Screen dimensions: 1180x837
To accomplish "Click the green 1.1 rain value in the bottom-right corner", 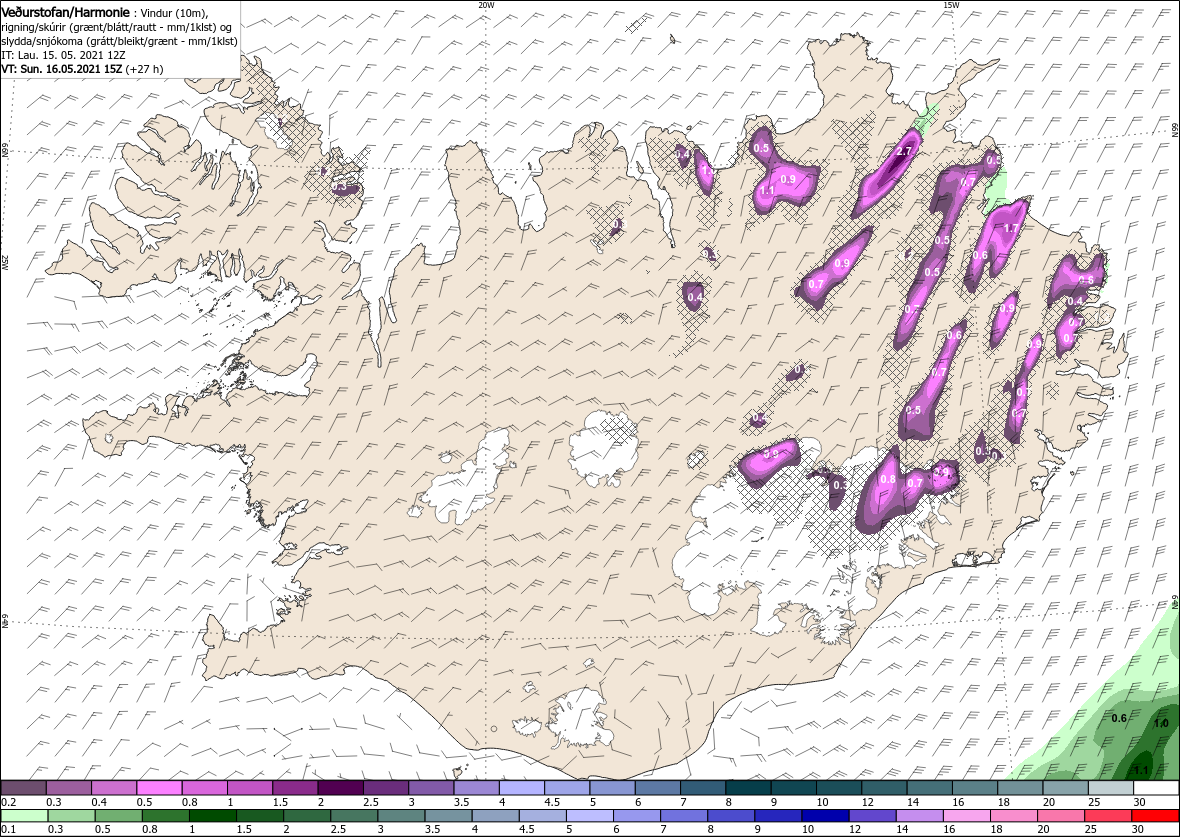I will (1141, 770).
